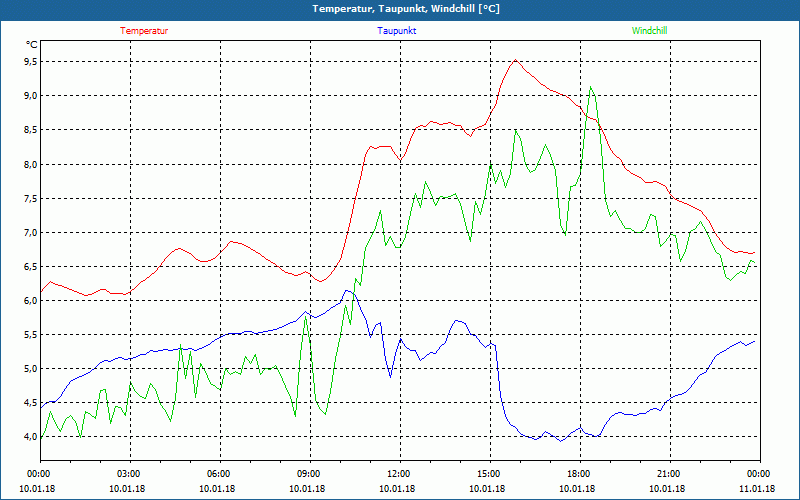The height and width of the screenshot is (500, 800).
Task: Select the blue "Taupunkt" legend label
Action: point(396,31)
